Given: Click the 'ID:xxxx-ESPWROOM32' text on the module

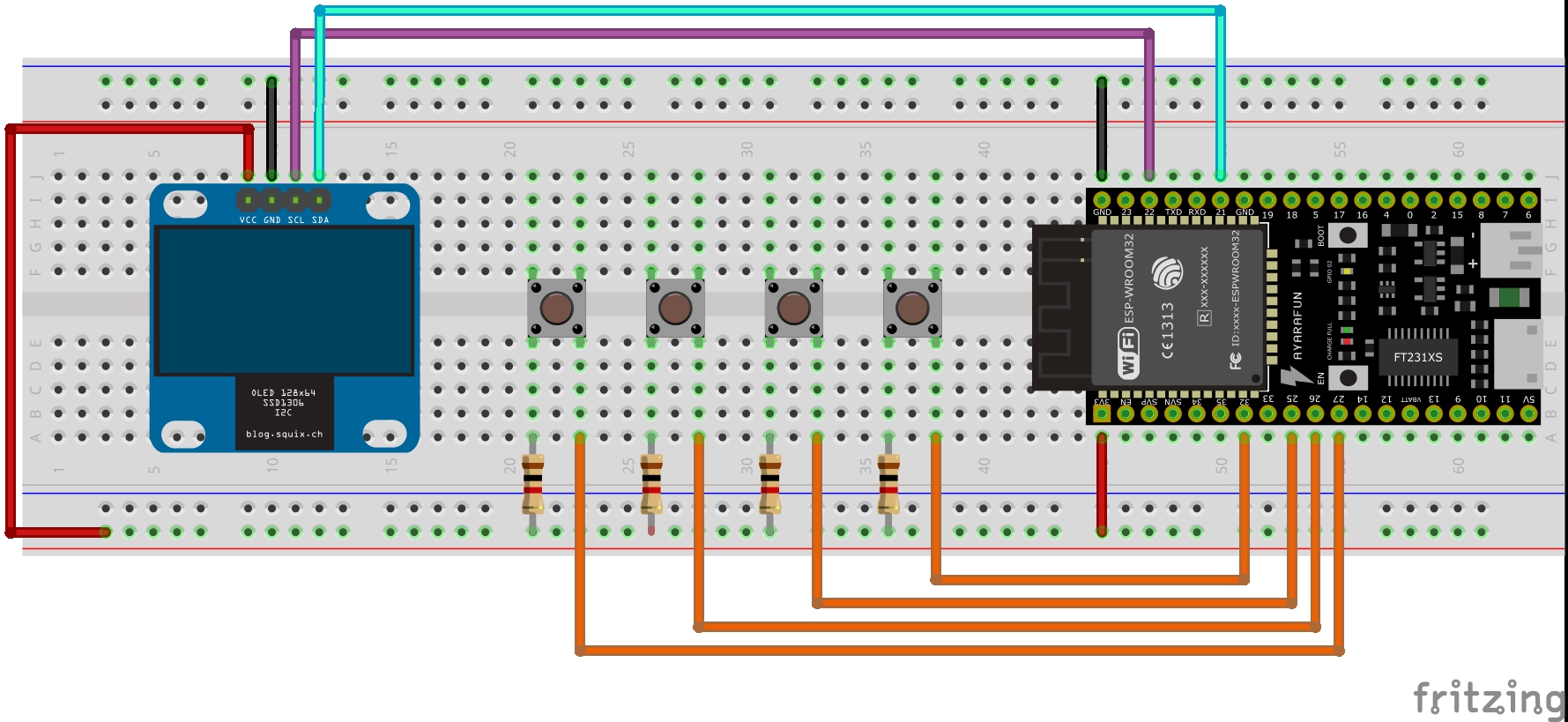Looking at the screenshot, I should pyautogui.click(x=1236, y=288).
